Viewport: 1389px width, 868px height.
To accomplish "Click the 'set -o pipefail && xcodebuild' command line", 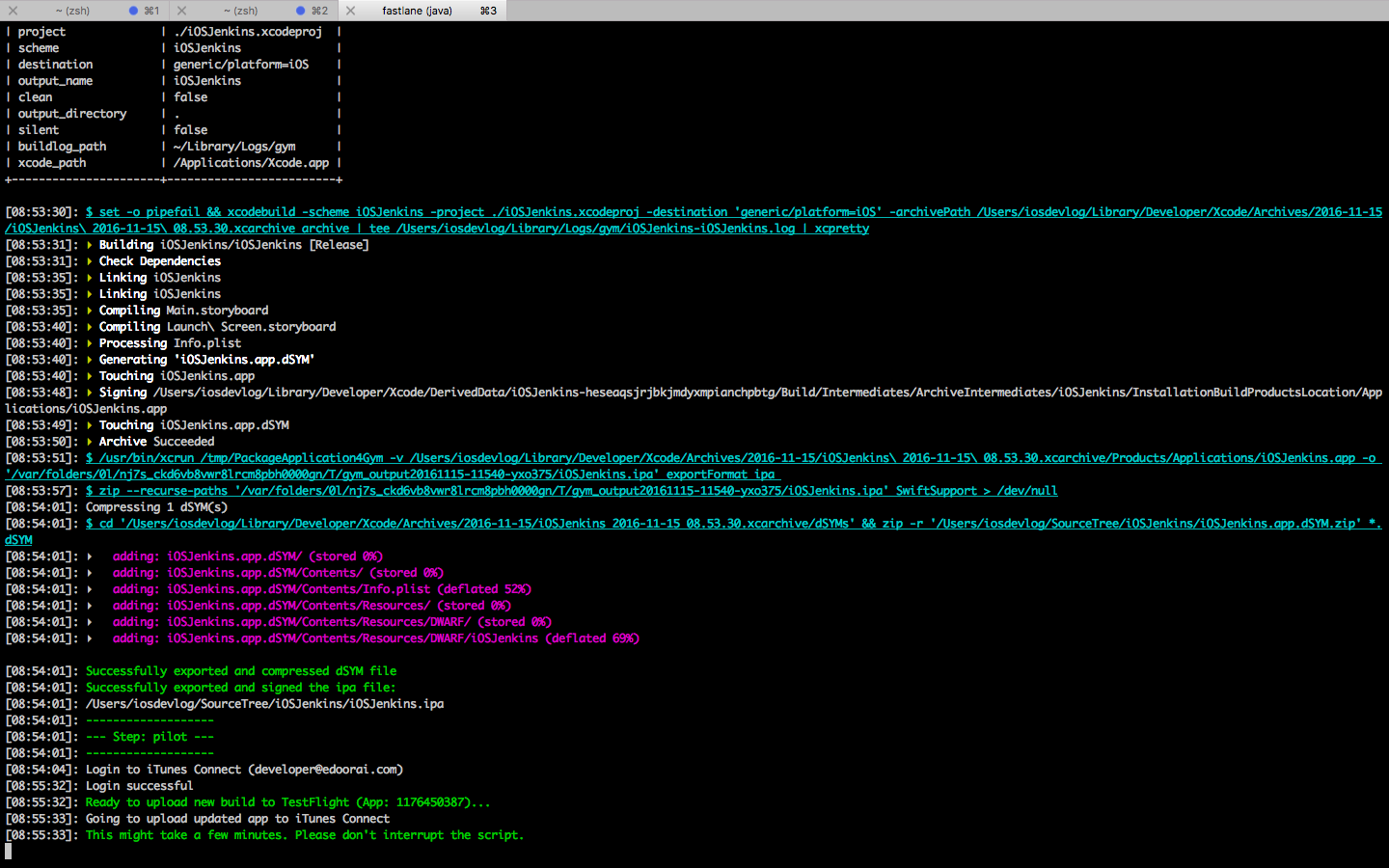I will [694, 220].
